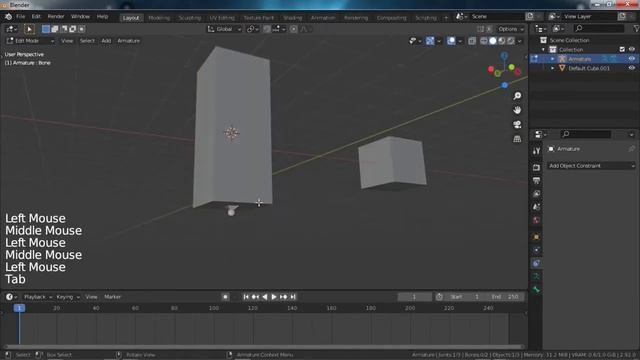Click the pin icon in Properties header
The width and height of the screenshot is (640, 360).
[x=631, y=149]
